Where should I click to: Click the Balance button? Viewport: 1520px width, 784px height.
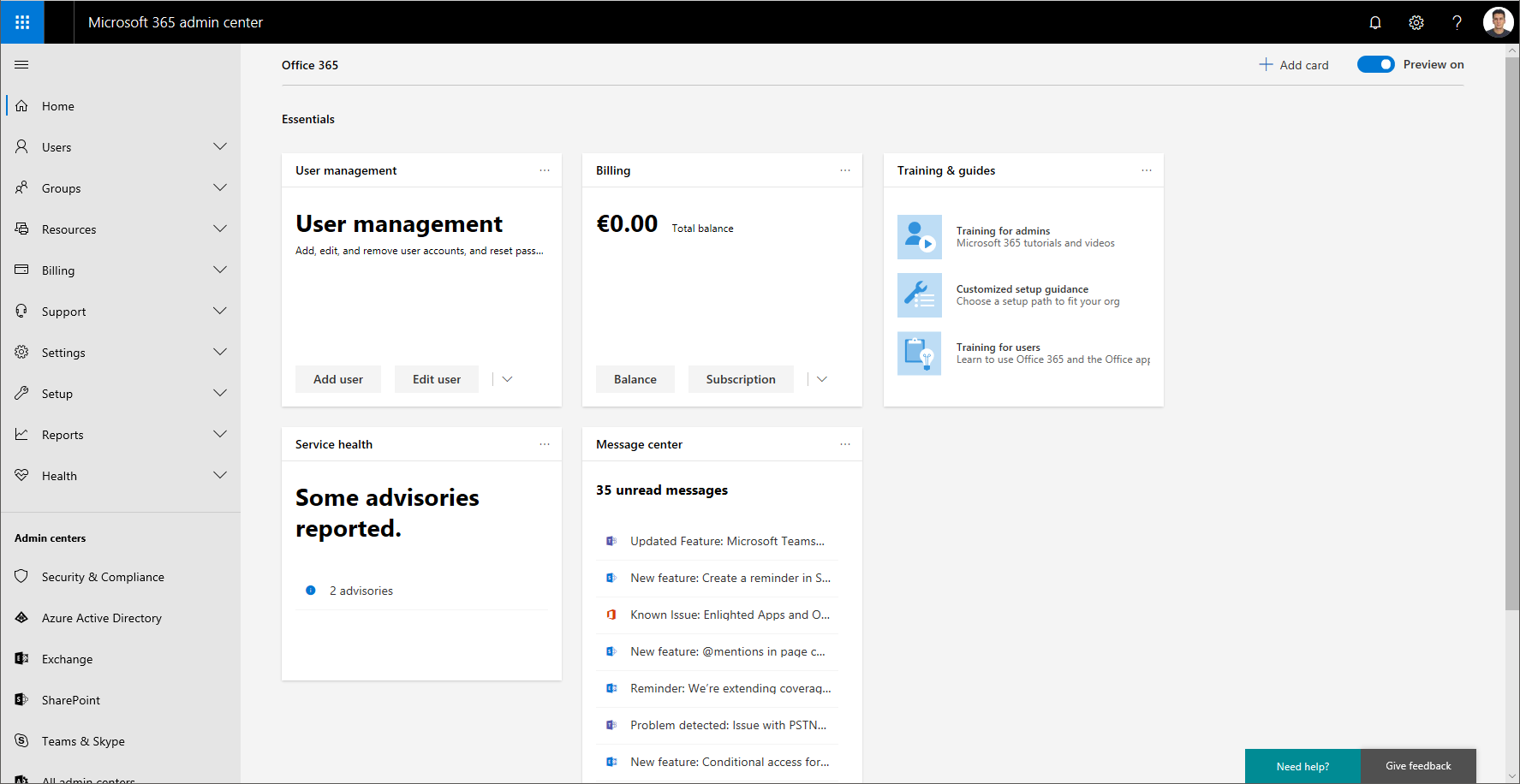pos(635,379)
